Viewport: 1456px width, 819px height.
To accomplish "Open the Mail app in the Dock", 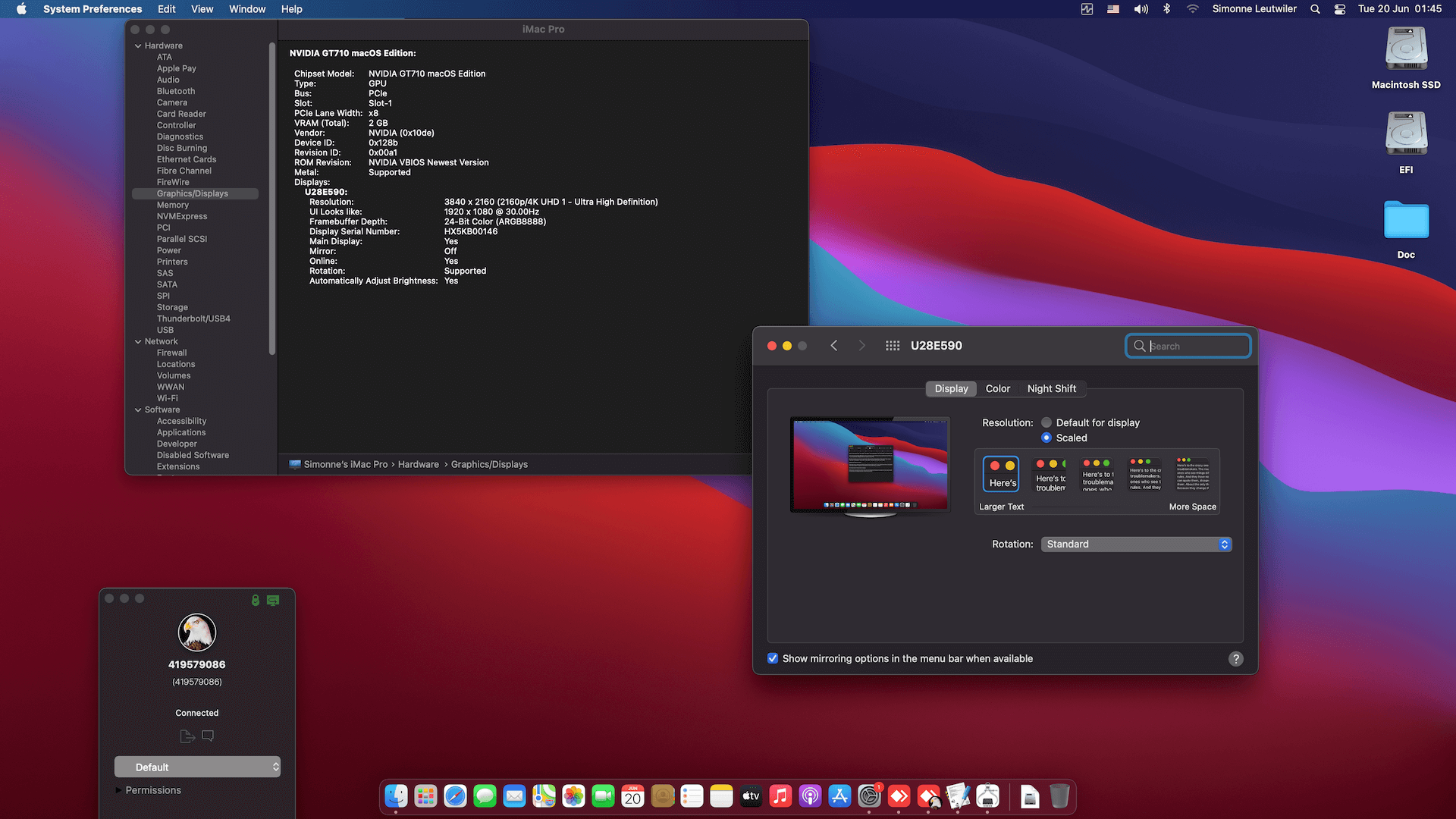I will click(x=514, y=796).
